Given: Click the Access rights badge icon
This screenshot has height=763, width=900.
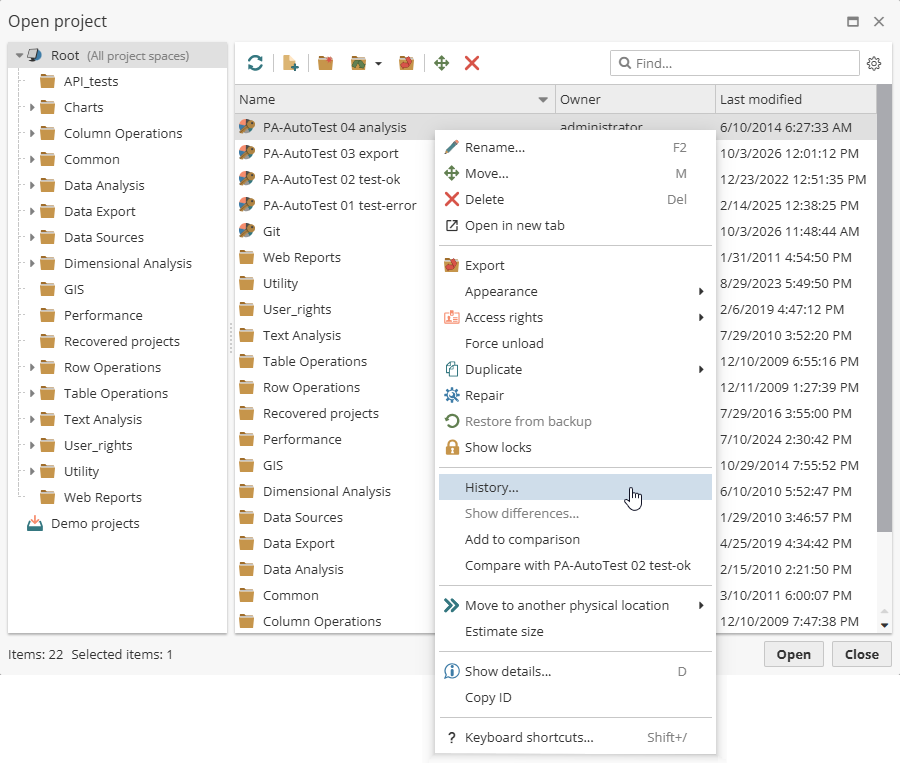Looking at the screenshot, I should [x=452, y=317].
